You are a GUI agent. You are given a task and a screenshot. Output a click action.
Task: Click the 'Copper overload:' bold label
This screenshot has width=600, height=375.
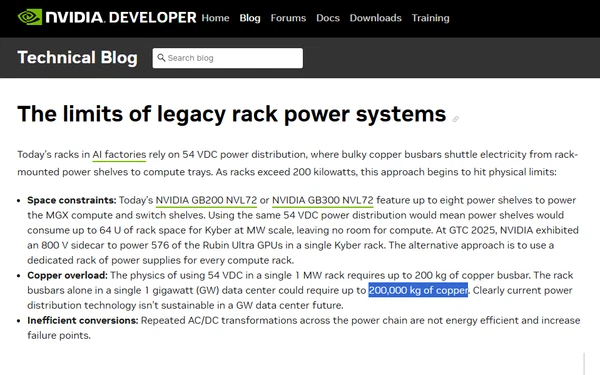click(x=67, y=275)
